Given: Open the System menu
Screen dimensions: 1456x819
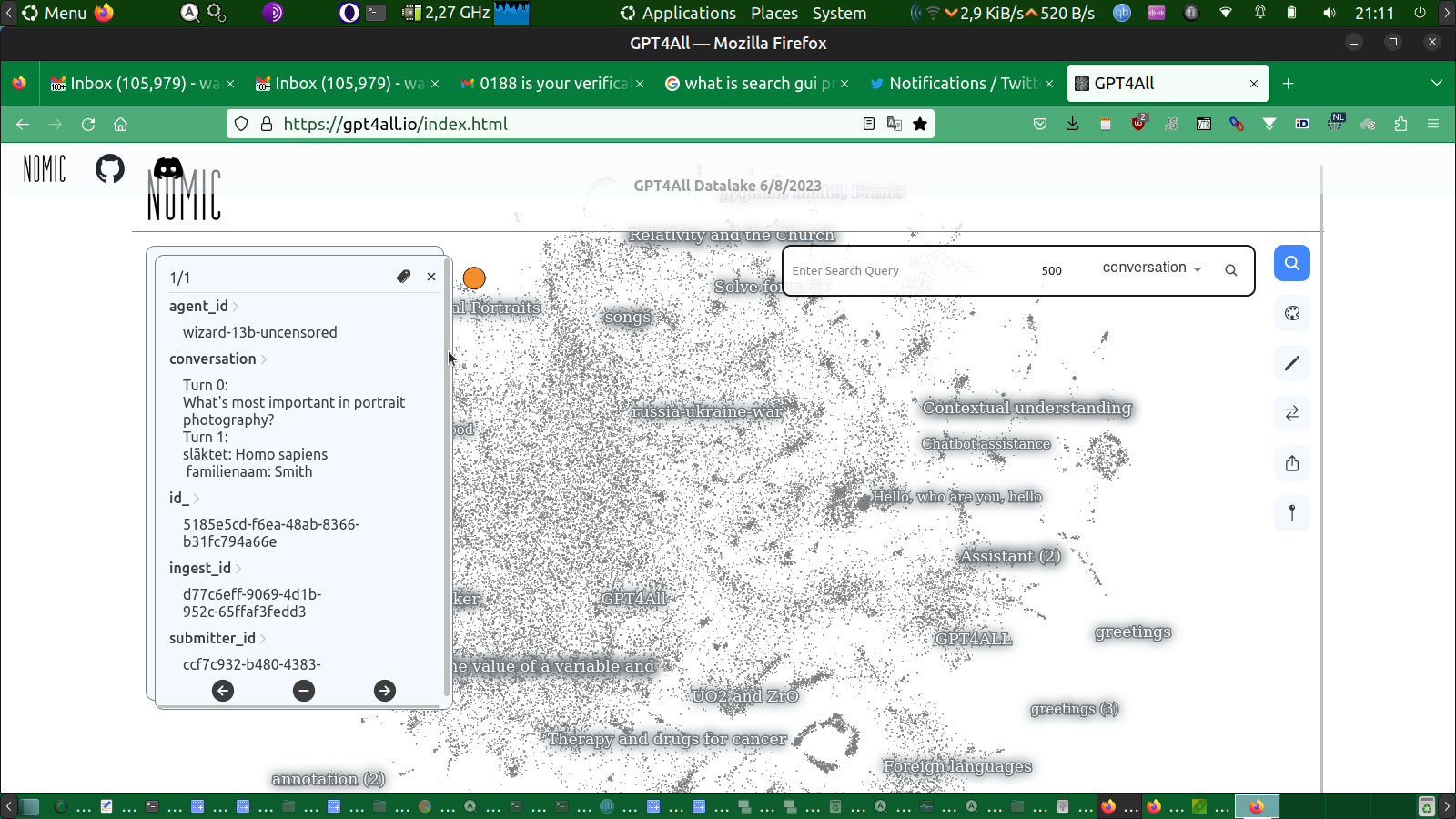Looking at the screenshot, I should click(x=839, y=13).
